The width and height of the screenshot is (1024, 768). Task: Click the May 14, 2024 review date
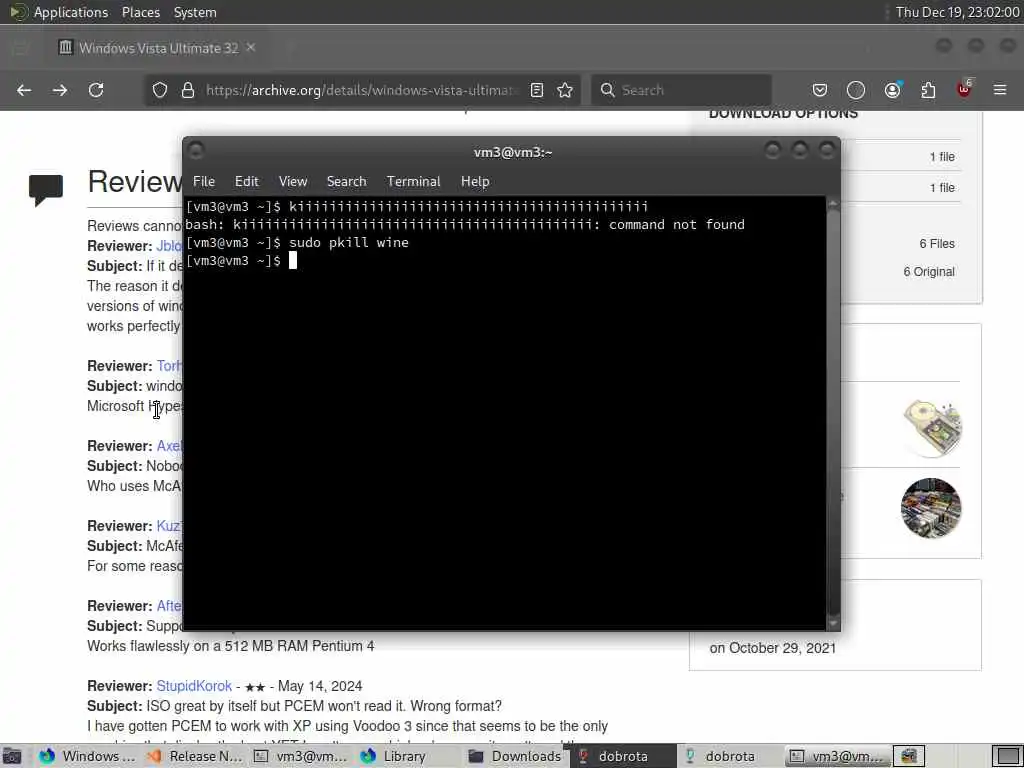(320, 686)
